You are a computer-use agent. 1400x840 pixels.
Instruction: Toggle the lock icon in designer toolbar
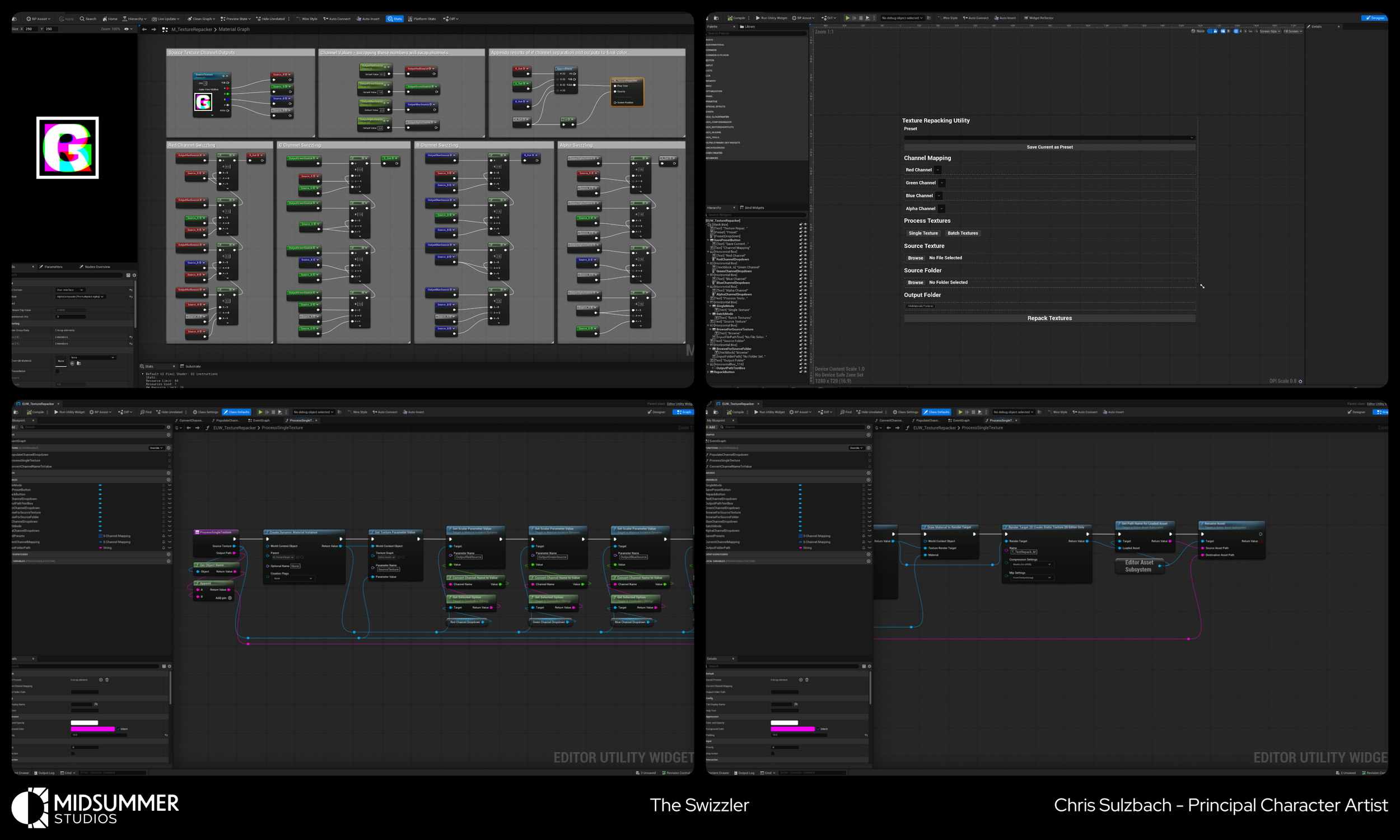click(x=1215, y=31)
